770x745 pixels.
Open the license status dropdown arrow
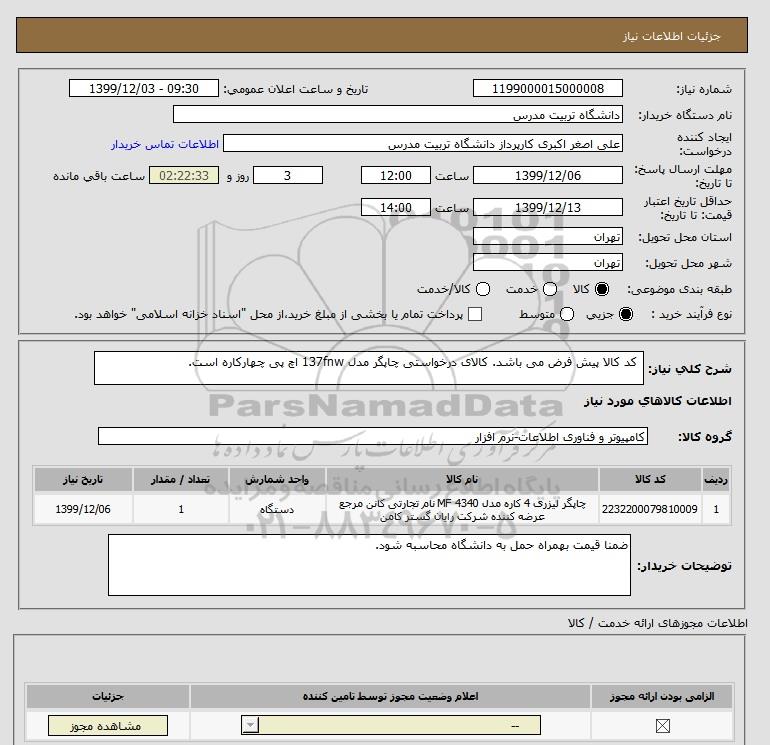click(x=250, y=725)
